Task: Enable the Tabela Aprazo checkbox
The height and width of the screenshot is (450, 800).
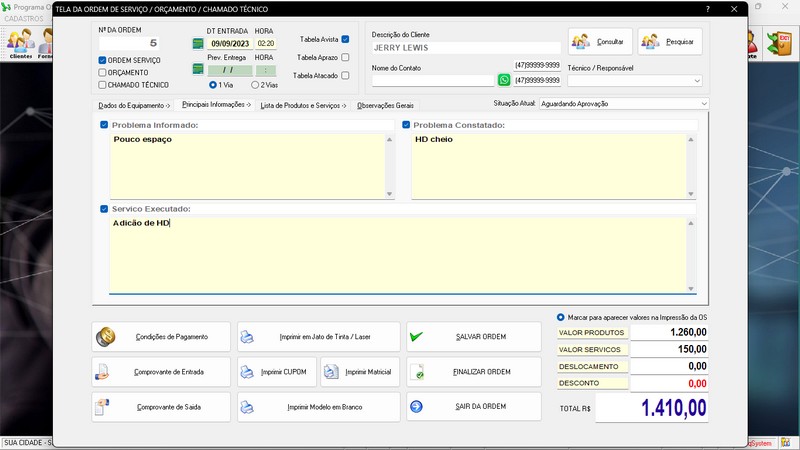Action: [345, 58]
